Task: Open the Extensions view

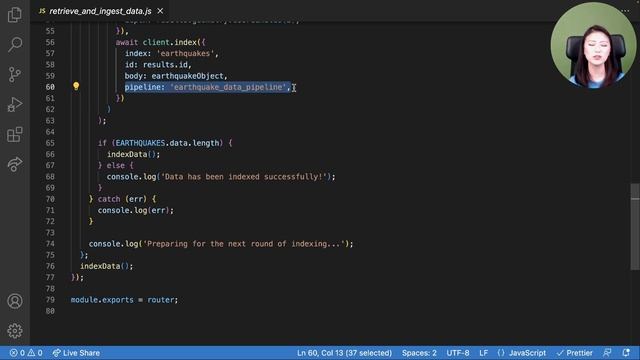Action: coord(15,134)
